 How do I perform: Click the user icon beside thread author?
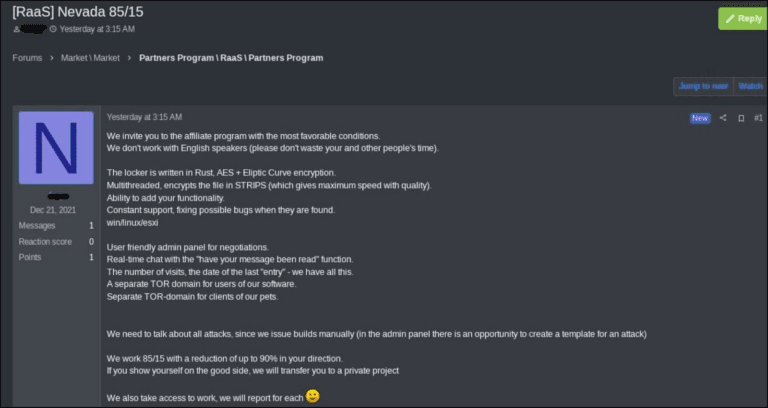coord(15,28)
